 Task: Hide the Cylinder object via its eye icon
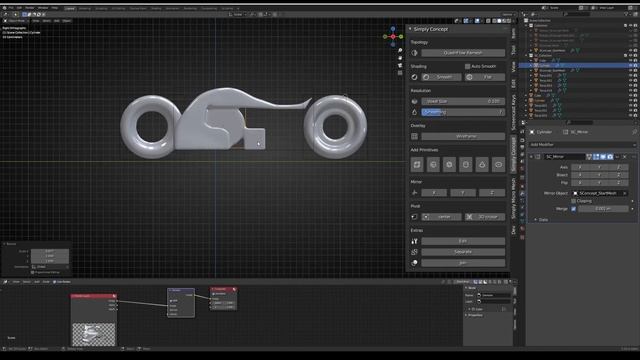pyautogui.click(x=631, y=65)
